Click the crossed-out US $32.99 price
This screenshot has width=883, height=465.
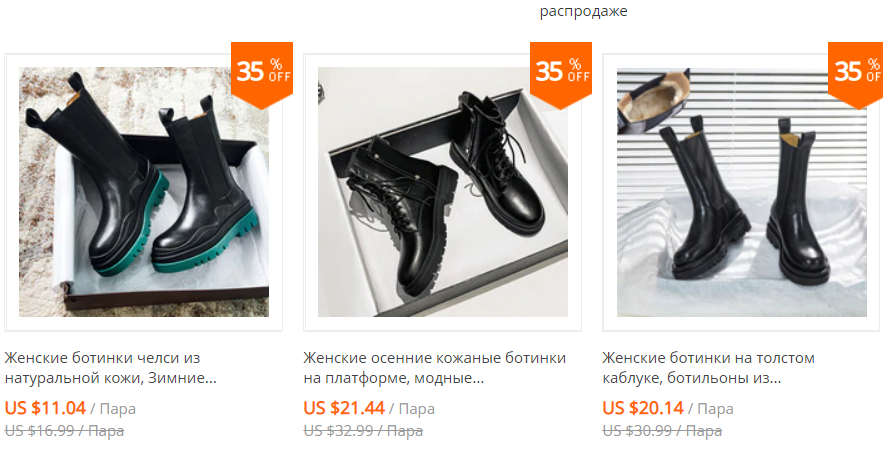point(363,431)
